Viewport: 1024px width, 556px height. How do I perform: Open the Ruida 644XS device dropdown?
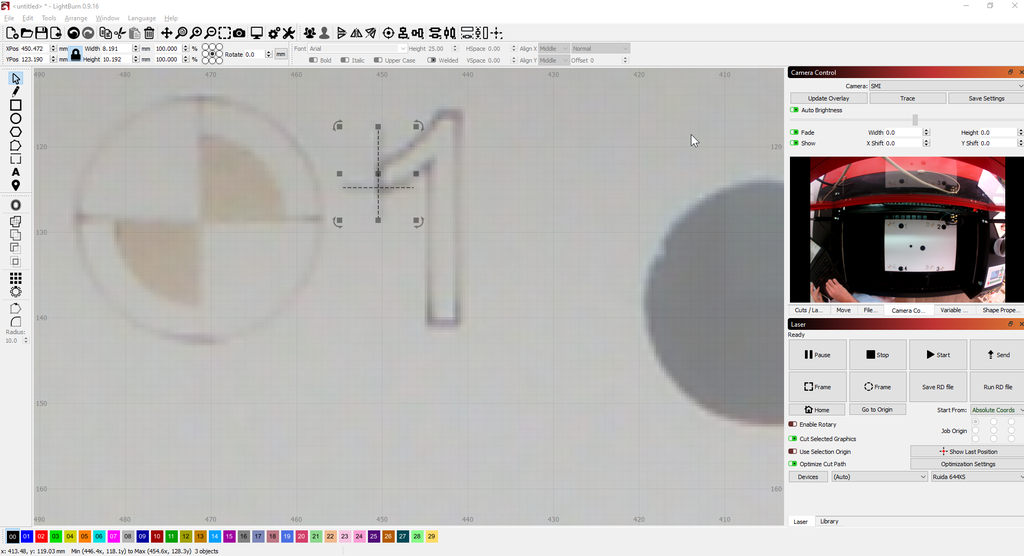tap(975, 477)
